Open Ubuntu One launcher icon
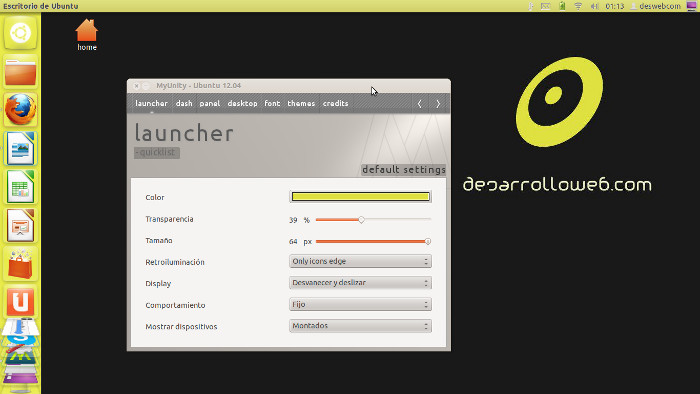The height and width of the screenshot is (394, 700). (21, 302)
